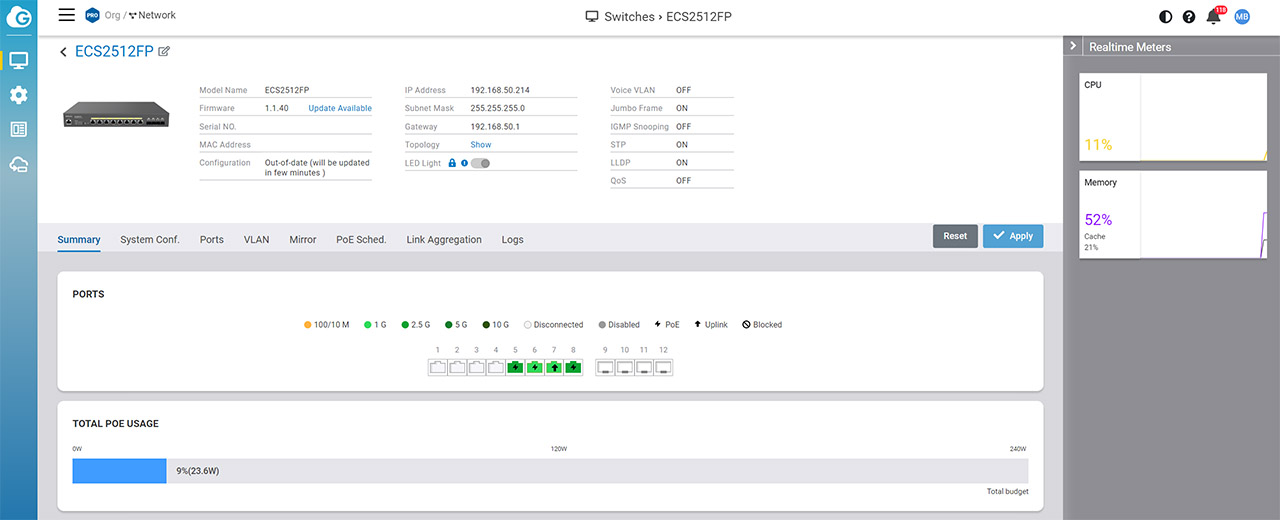Click the Update Available firmware link
Viewport: 1280px width, 520px height.
(x=340, y=108)
